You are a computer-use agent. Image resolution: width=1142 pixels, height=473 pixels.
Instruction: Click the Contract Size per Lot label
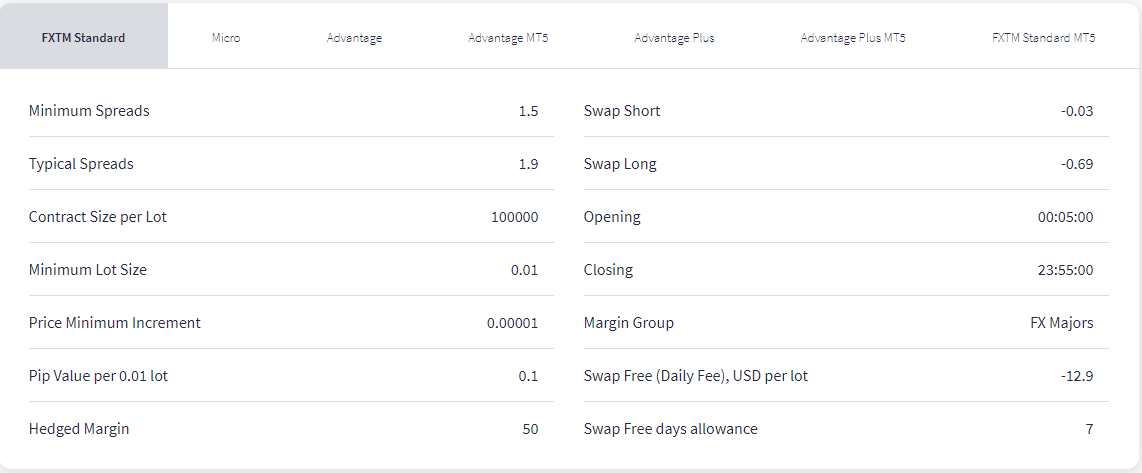point(98,216)
